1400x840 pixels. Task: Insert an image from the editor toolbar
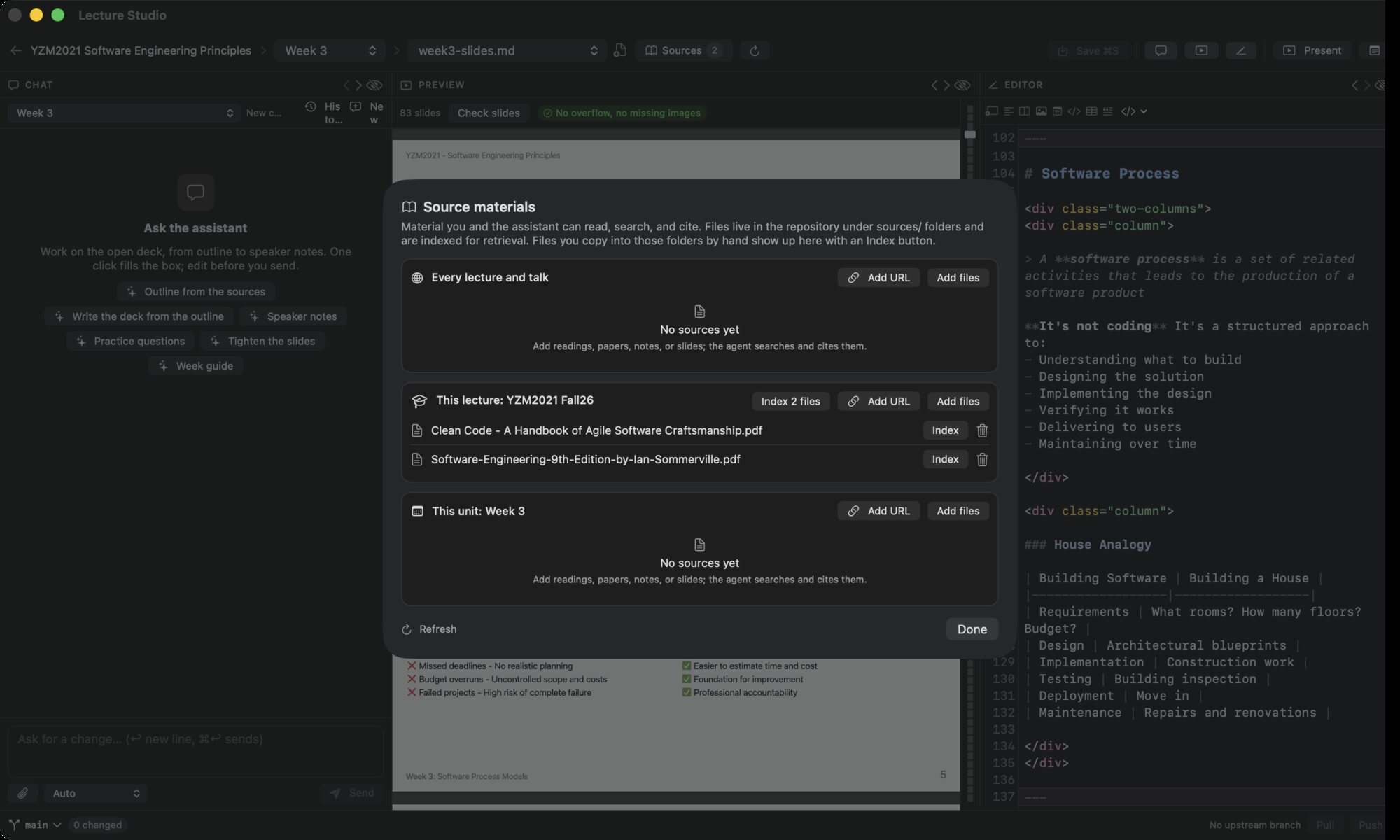coord(1042,111)
